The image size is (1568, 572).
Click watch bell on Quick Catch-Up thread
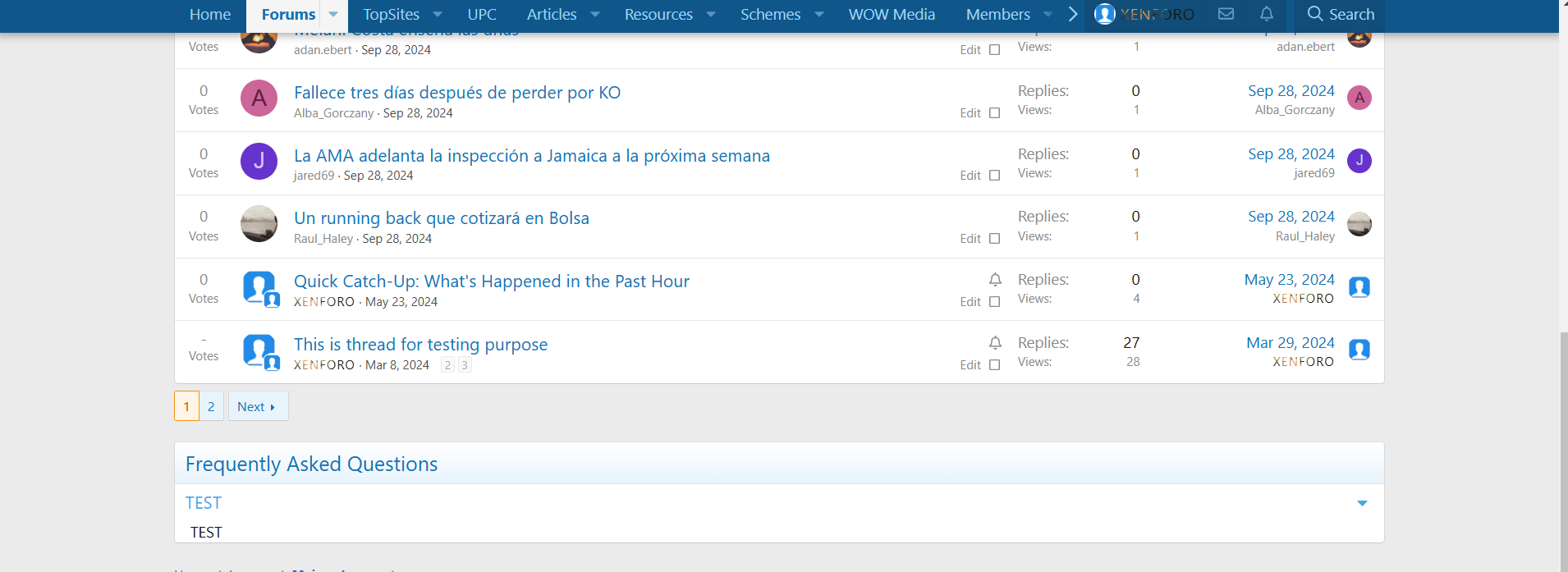(995, 280)
